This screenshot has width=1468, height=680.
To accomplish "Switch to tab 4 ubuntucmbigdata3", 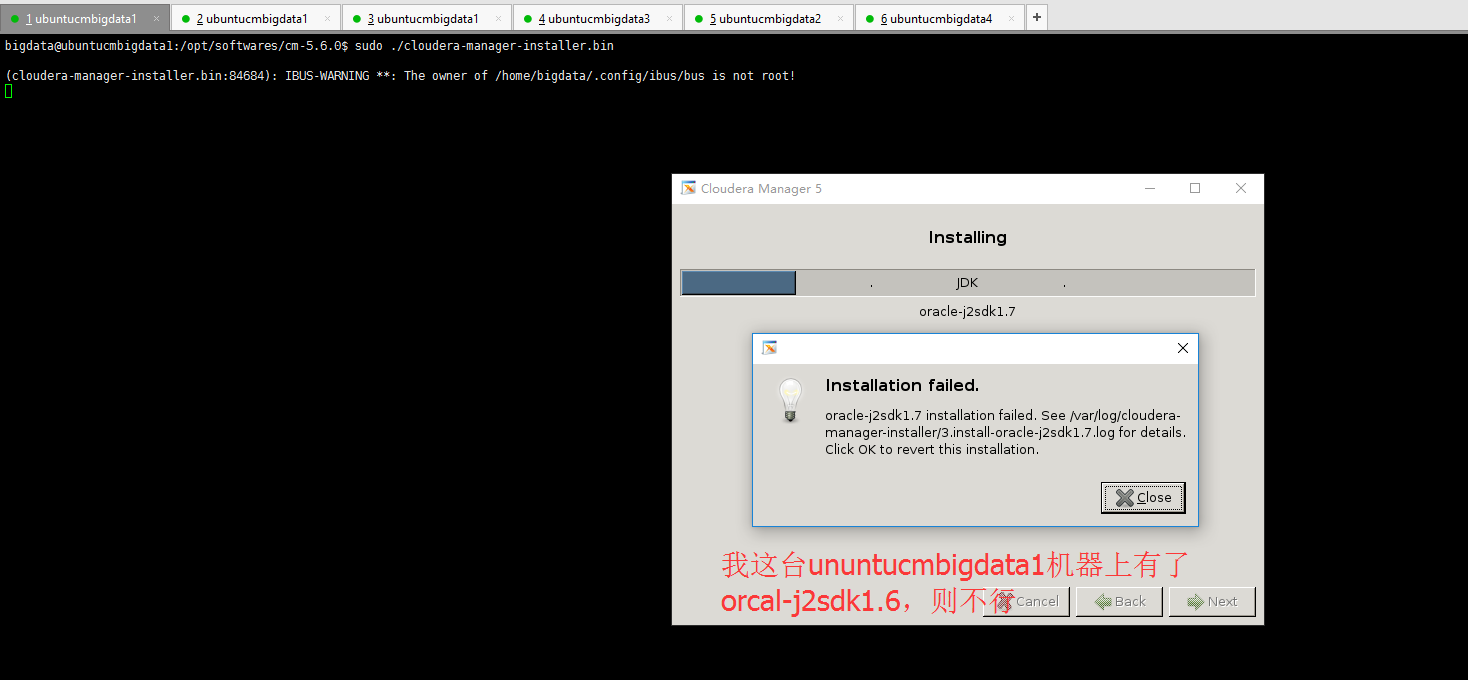I will pos(597,18).
